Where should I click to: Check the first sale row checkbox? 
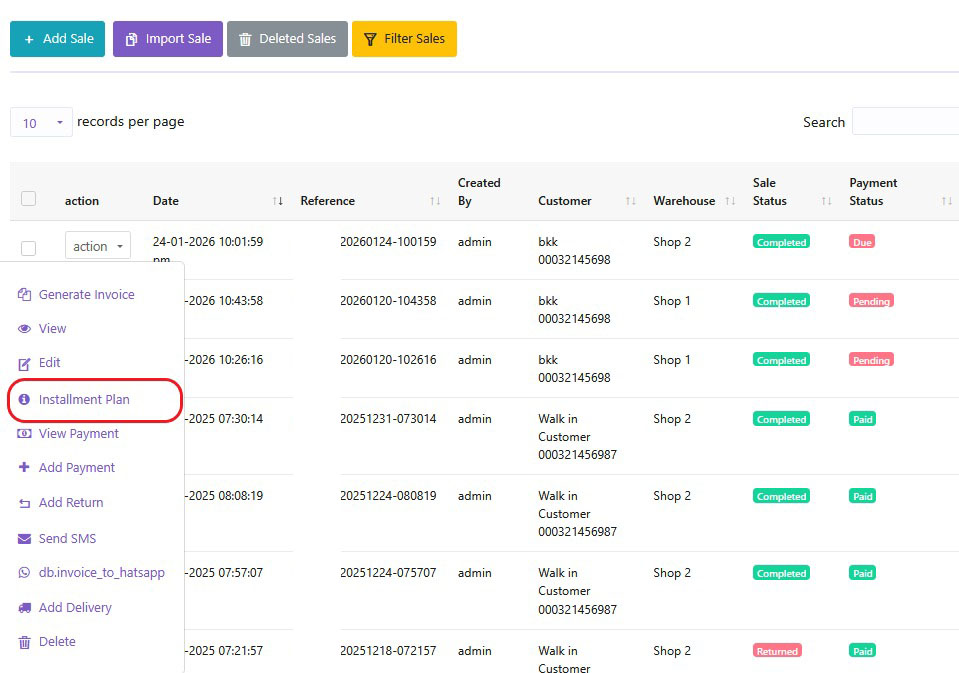click(28, 248)
